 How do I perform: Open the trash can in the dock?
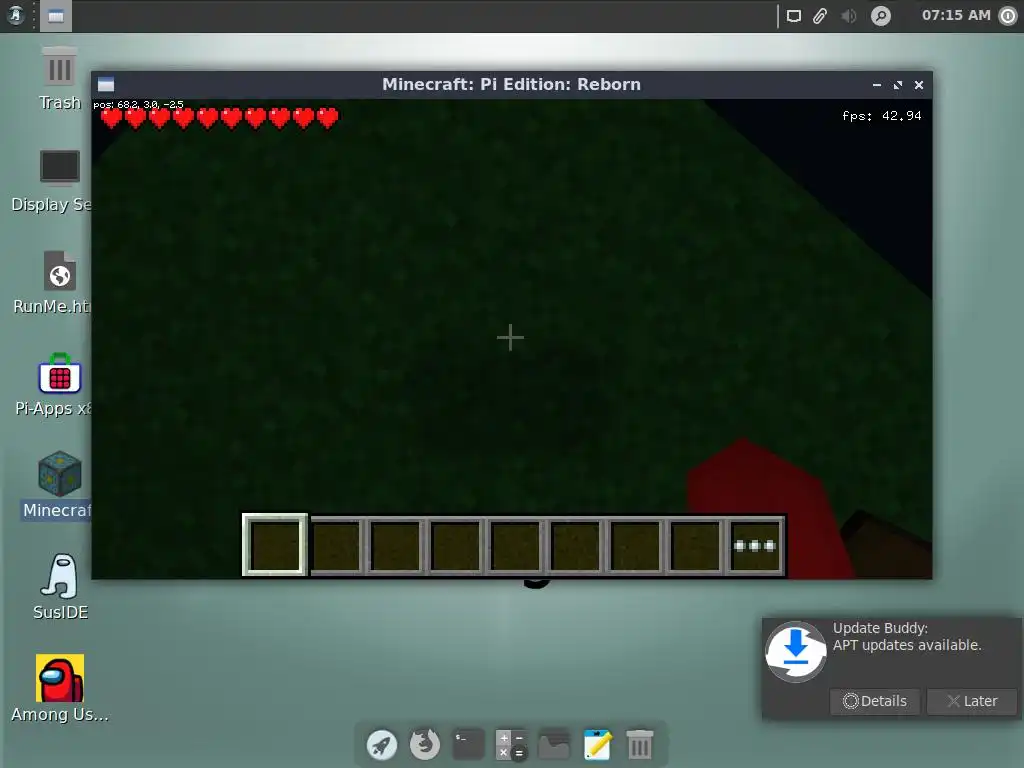pos(640,744)
